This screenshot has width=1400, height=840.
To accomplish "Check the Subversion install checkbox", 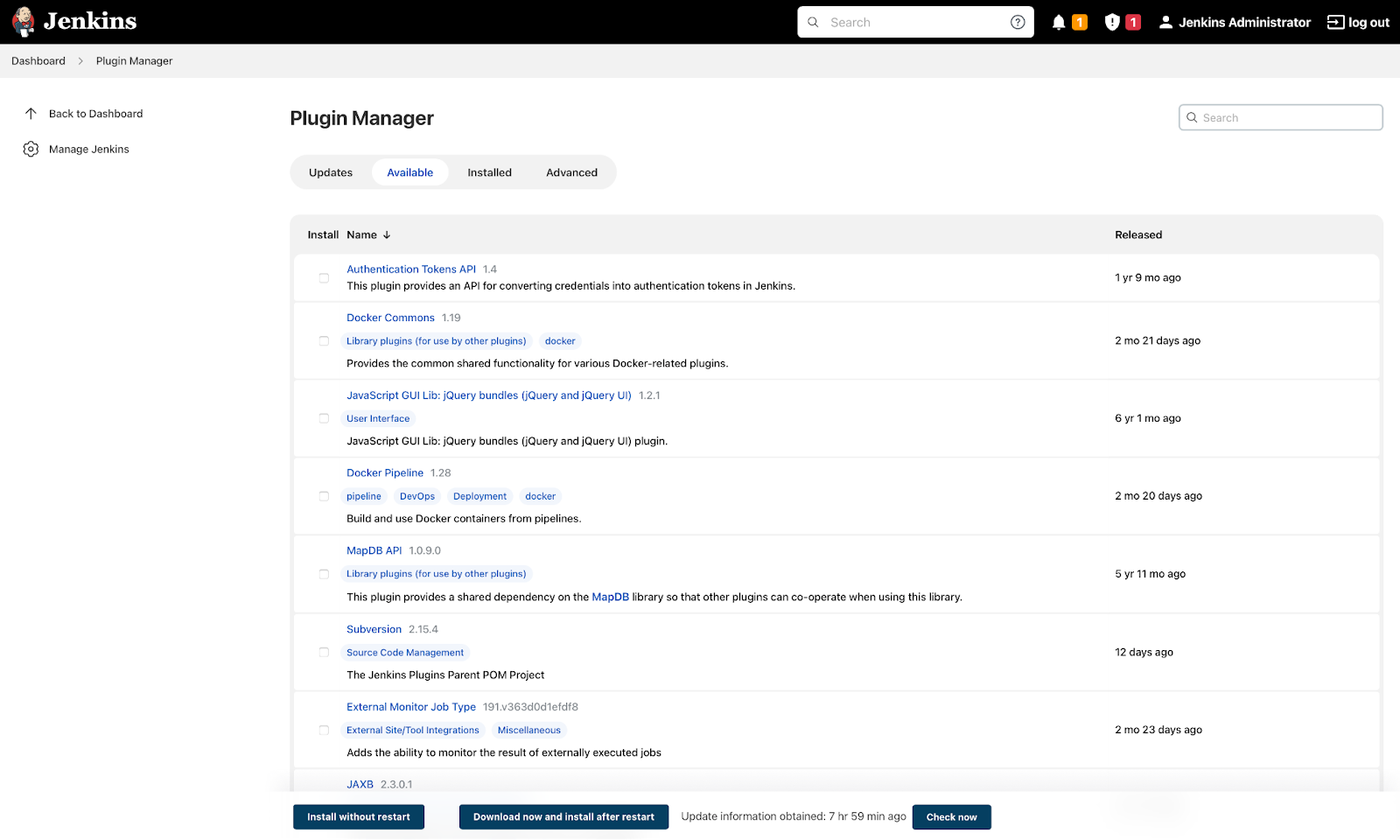I will coord(324,653).
